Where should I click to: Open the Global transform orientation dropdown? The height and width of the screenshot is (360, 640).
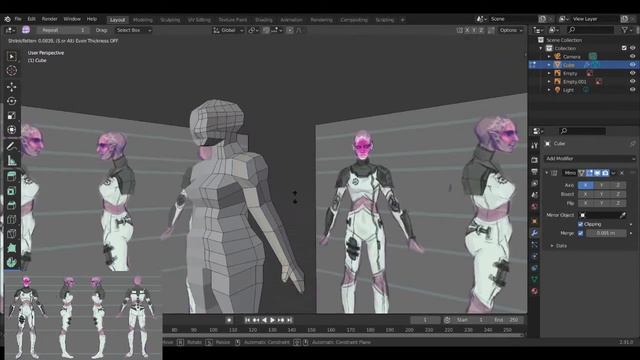(x=228, y=30)
